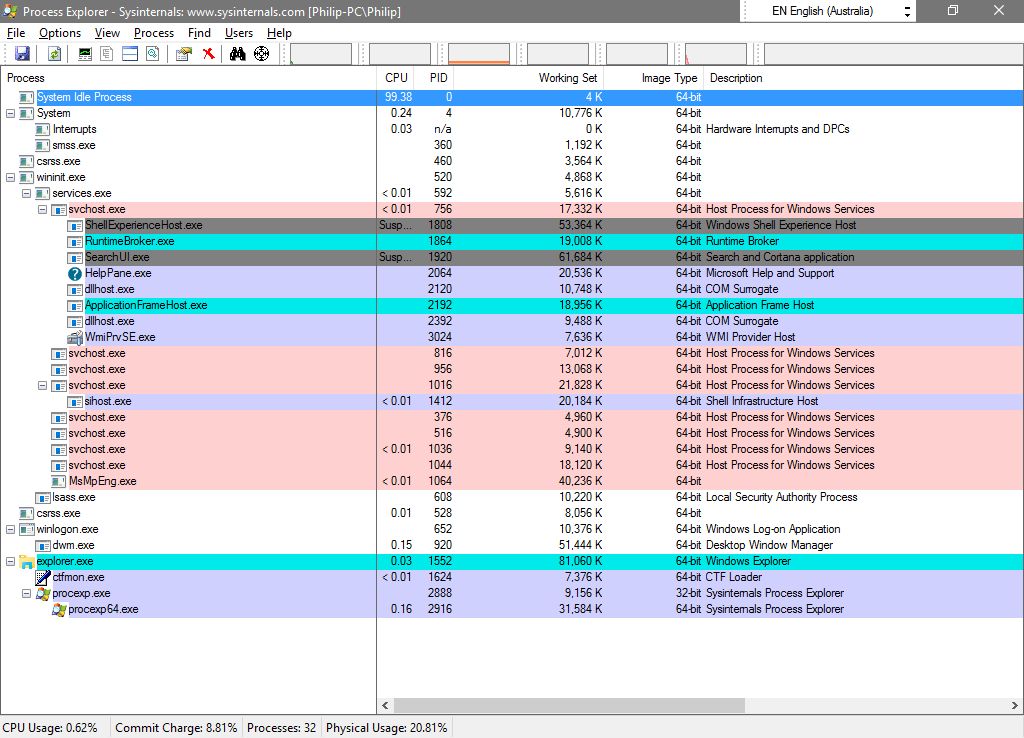Click the binoculars Find Handle or DLL icon
This screenshot has height=738, width=1024.
coord(238,54)
